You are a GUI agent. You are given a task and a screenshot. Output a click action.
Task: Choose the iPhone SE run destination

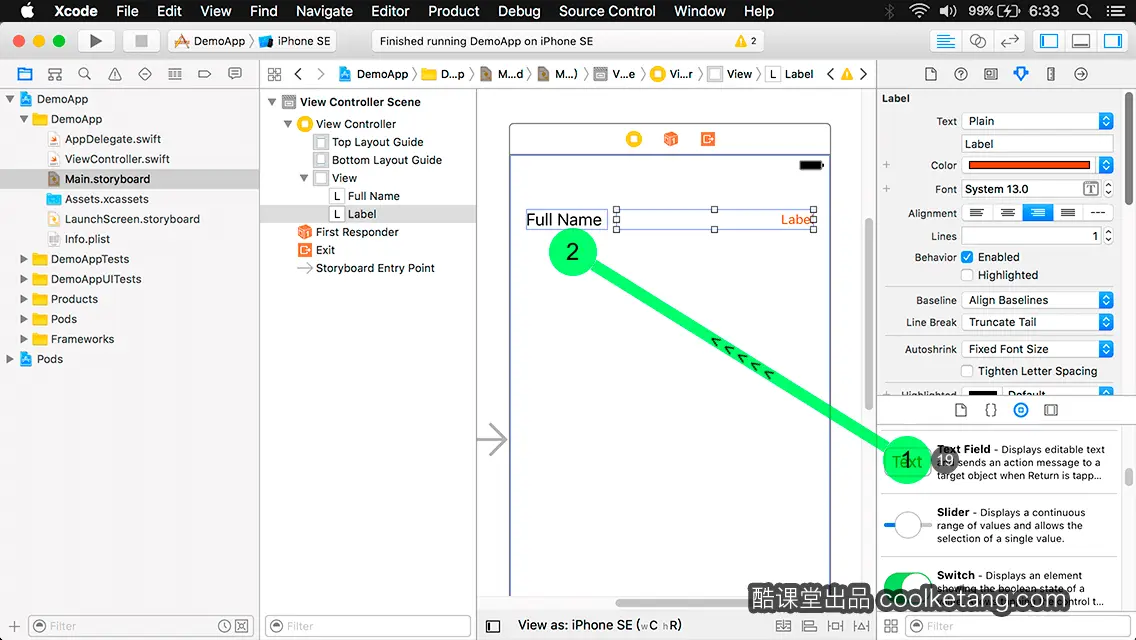pos(296,41)
